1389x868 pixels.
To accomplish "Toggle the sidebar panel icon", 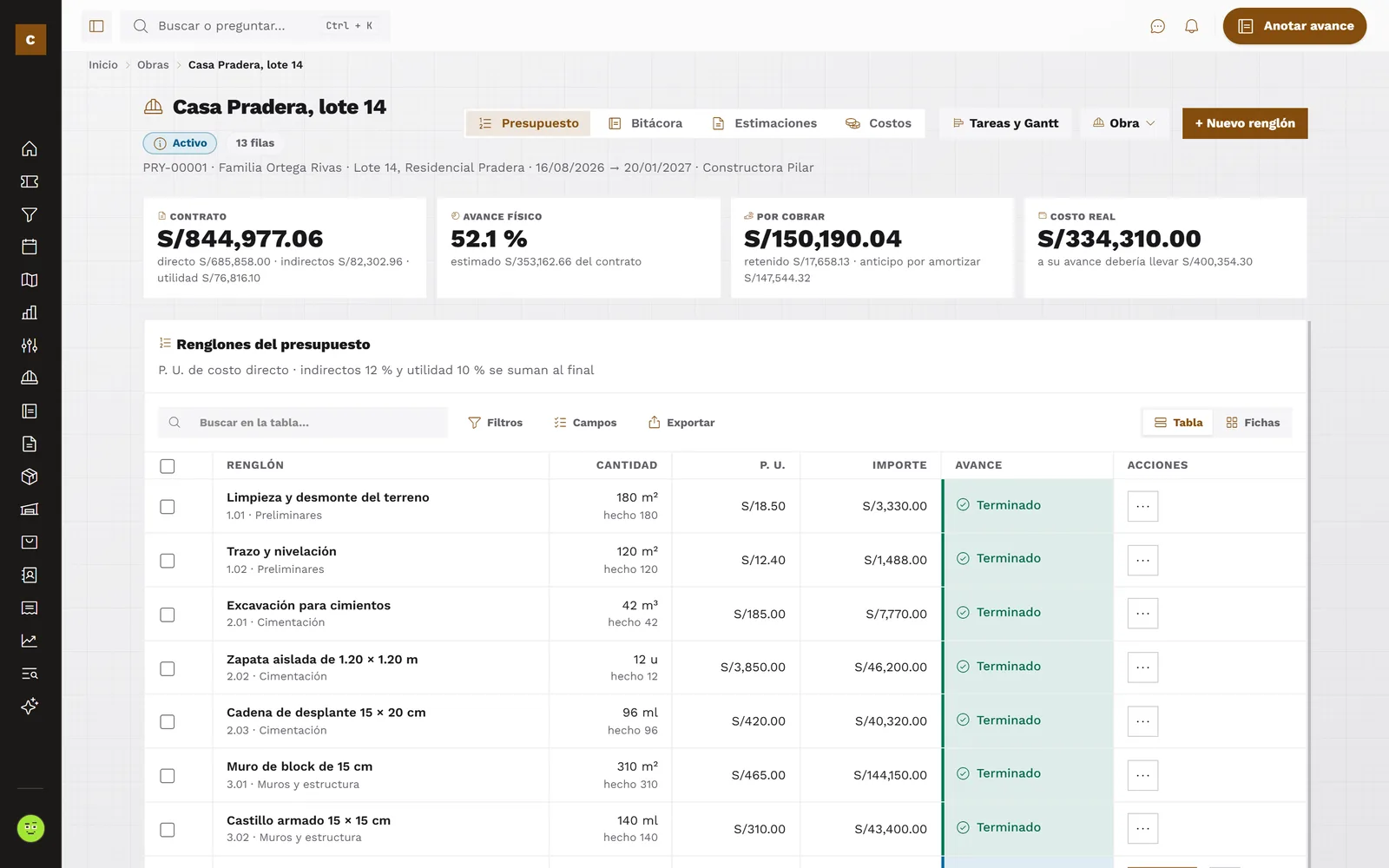I will (96, 26).
